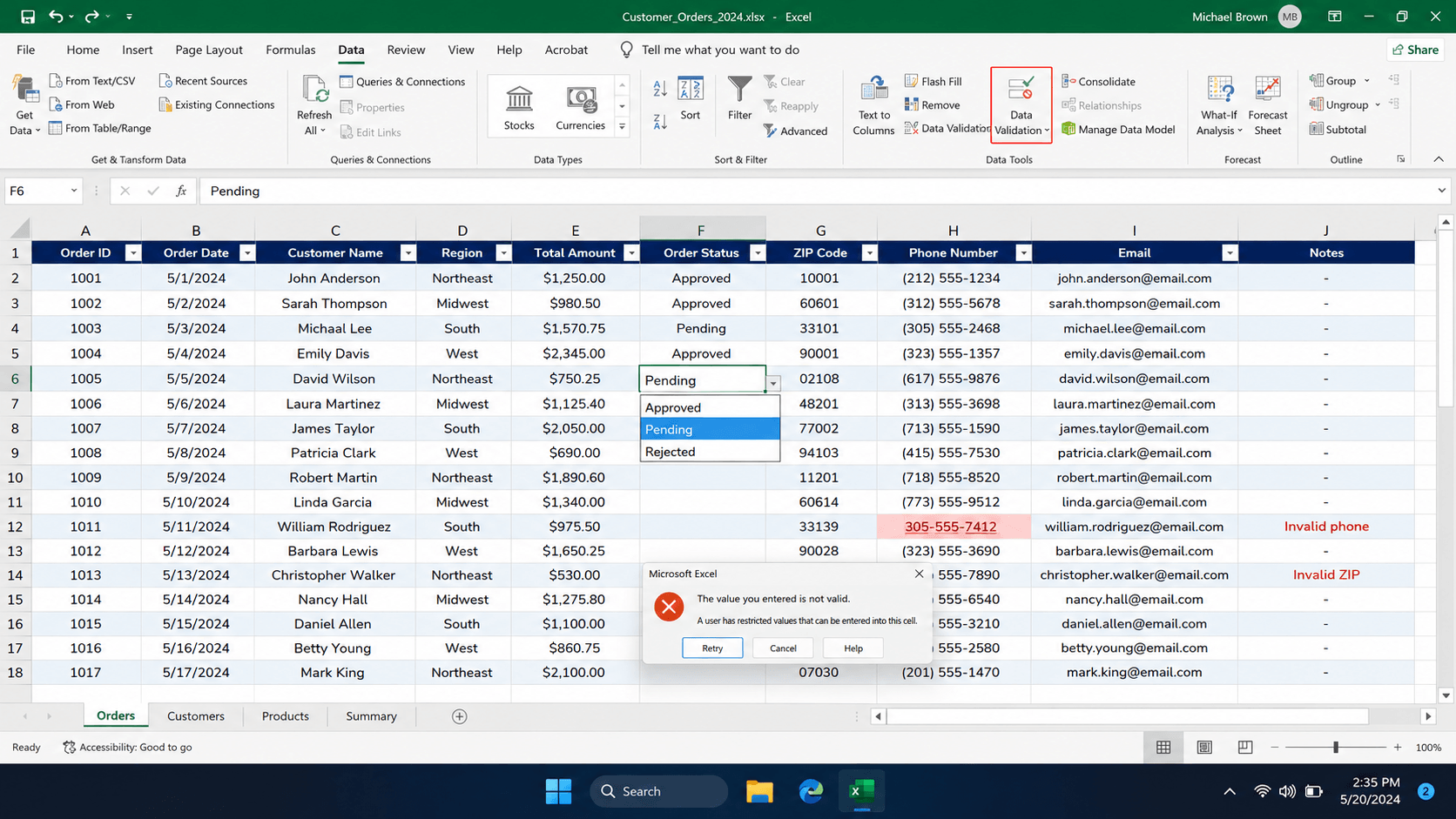
Task: Open Order Status filter dropdown
Action: click(x=758, y=253)
